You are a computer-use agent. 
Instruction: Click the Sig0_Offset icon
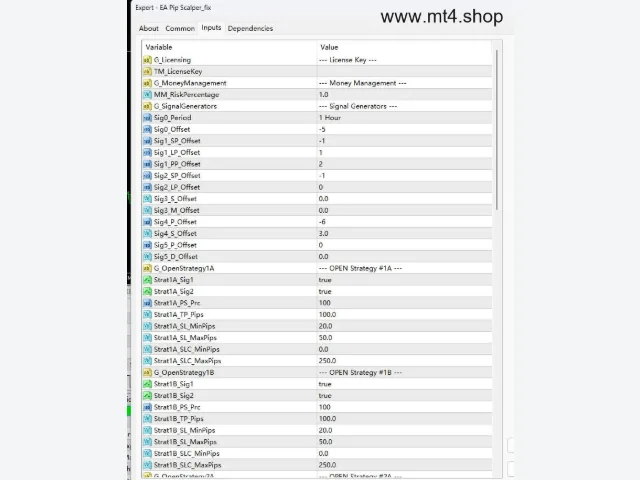(x=147, y=129)
